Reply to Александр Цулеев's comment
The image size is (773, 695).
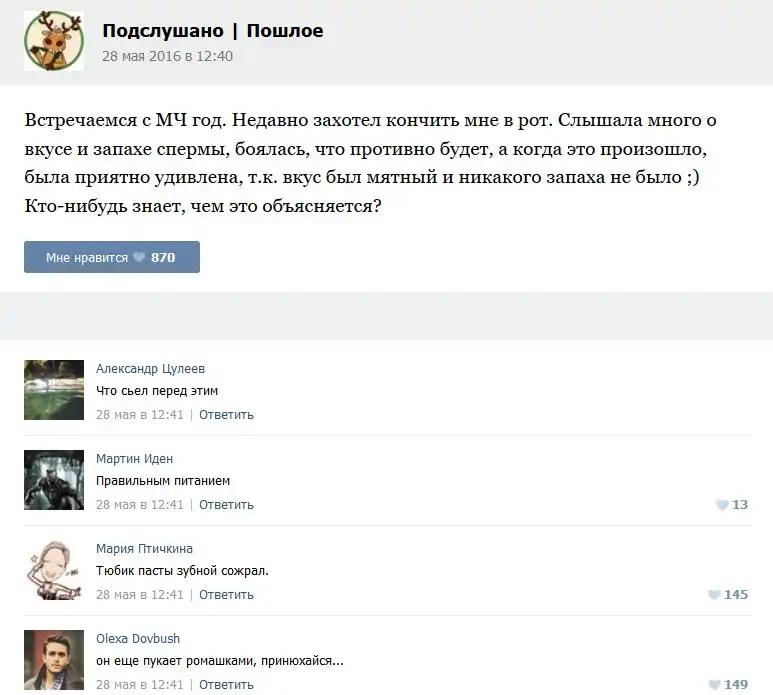point(226,415)
